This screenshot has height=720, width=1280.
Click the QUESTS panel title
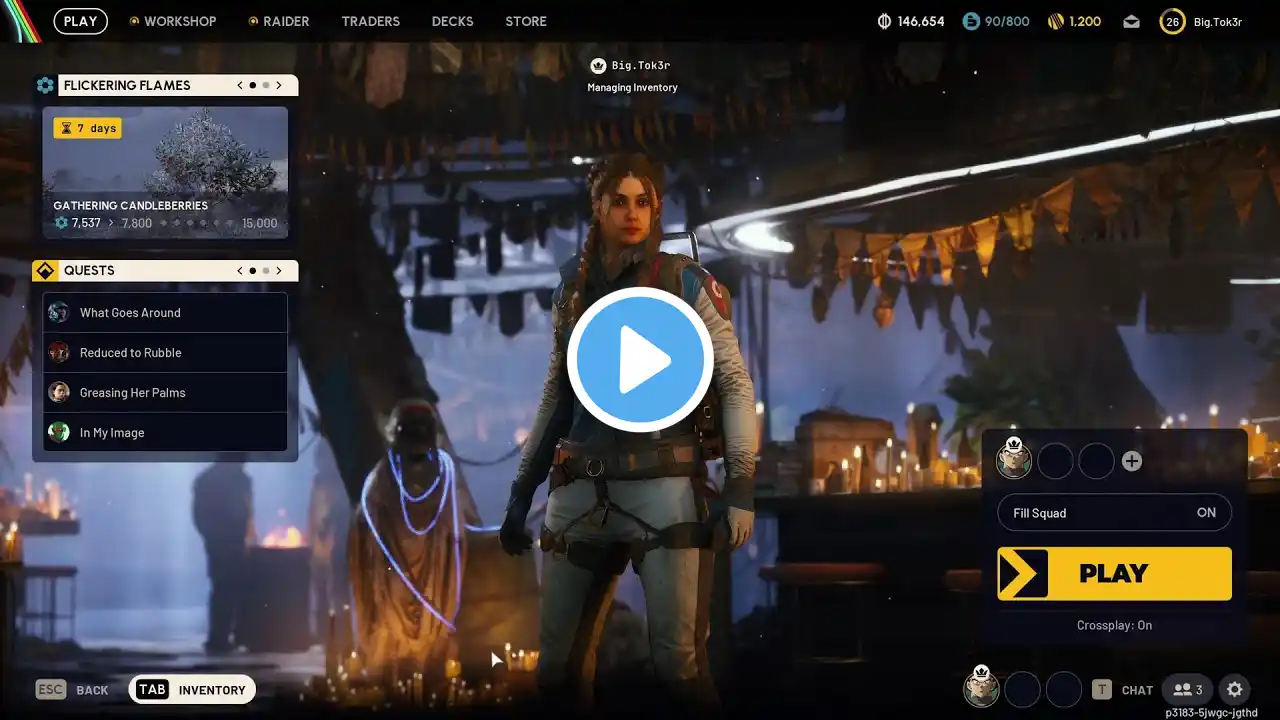pos(89,270)
